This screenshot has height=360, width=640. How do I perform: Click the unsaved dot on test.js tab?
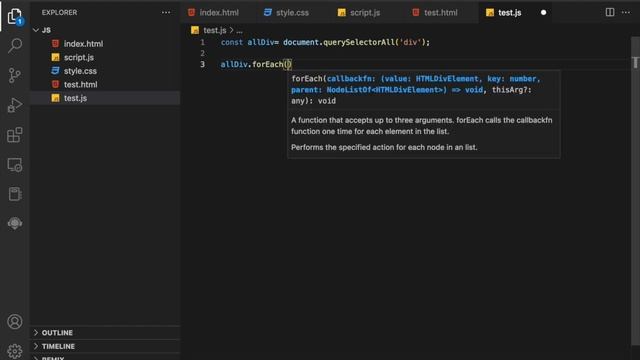tap(543, 13)
